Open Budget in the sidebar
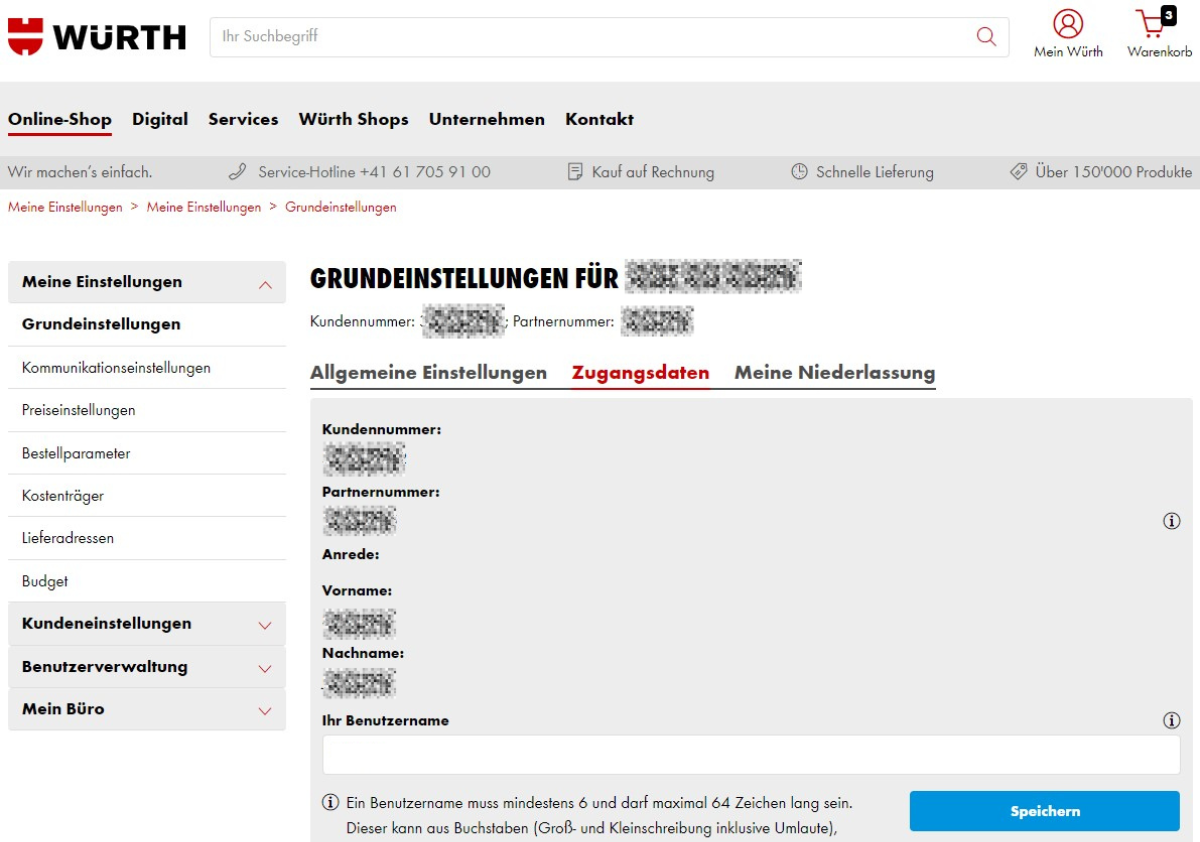 (147, 581)
